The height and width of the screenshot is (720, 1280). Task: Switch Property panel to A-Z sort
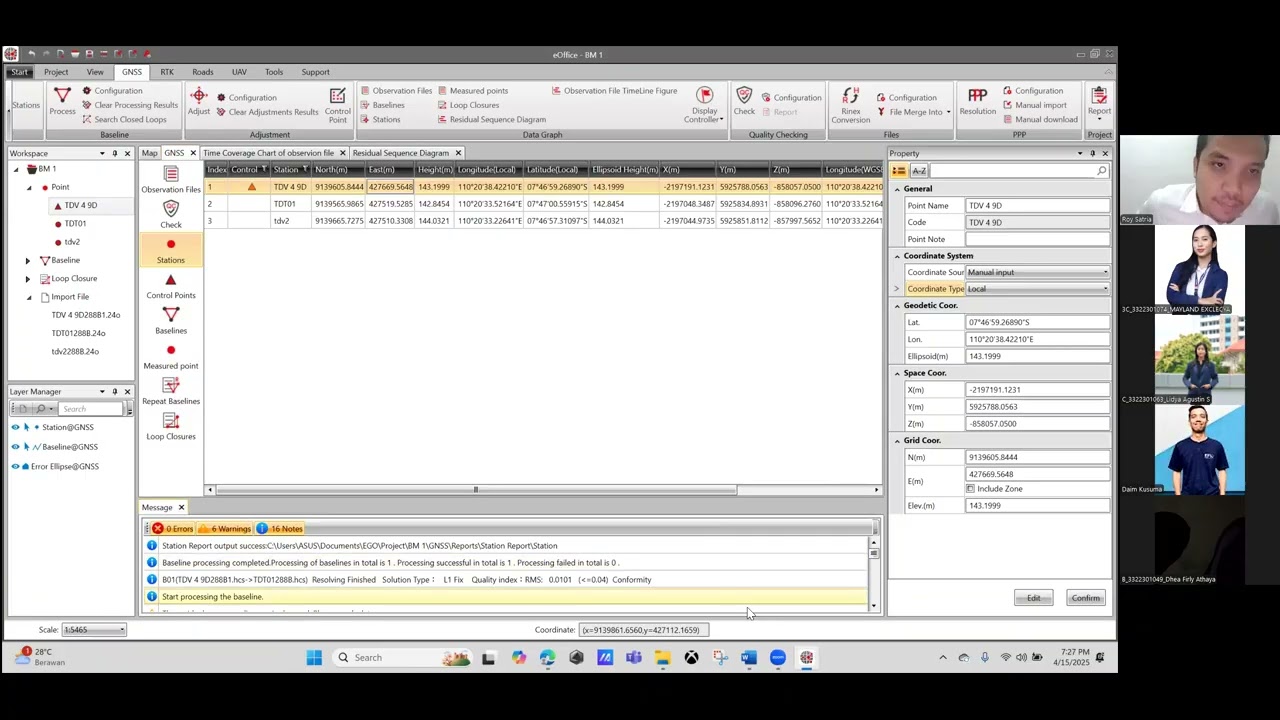pyautogui.click(x=919, y=171)
